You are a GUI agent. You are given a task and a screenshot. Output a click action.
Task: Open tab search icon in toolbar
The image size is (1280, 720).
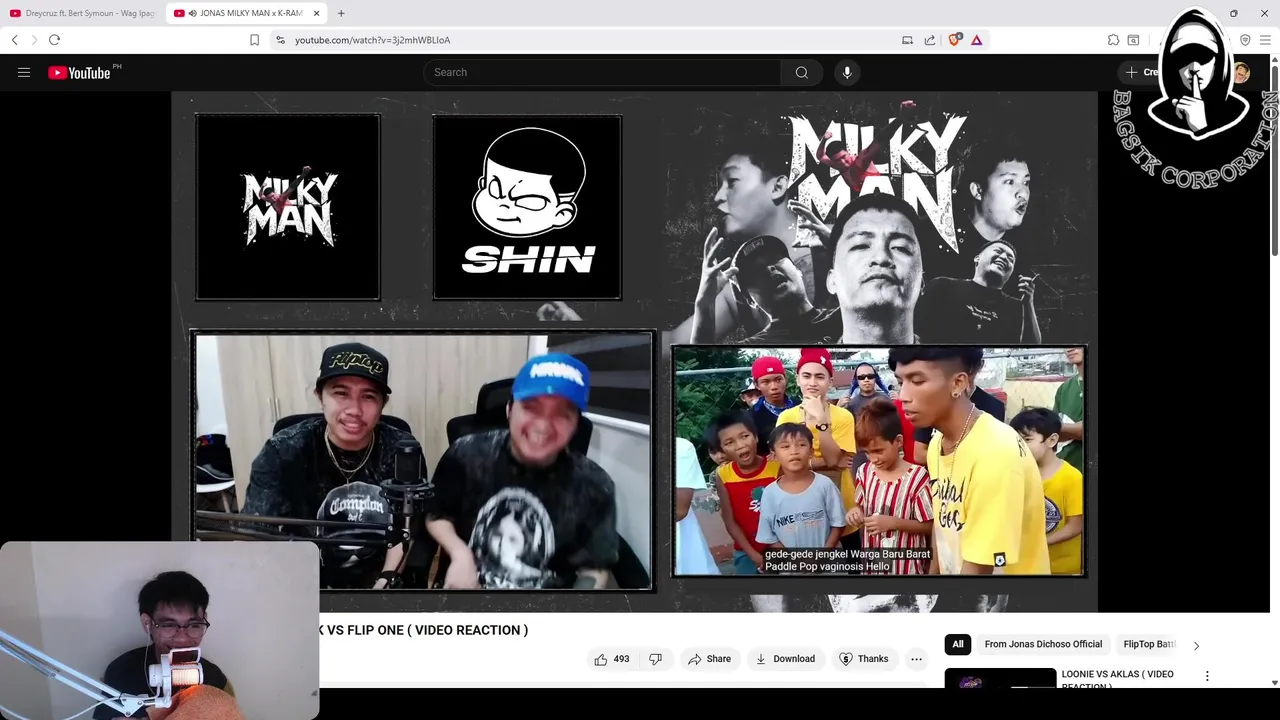1133,40
